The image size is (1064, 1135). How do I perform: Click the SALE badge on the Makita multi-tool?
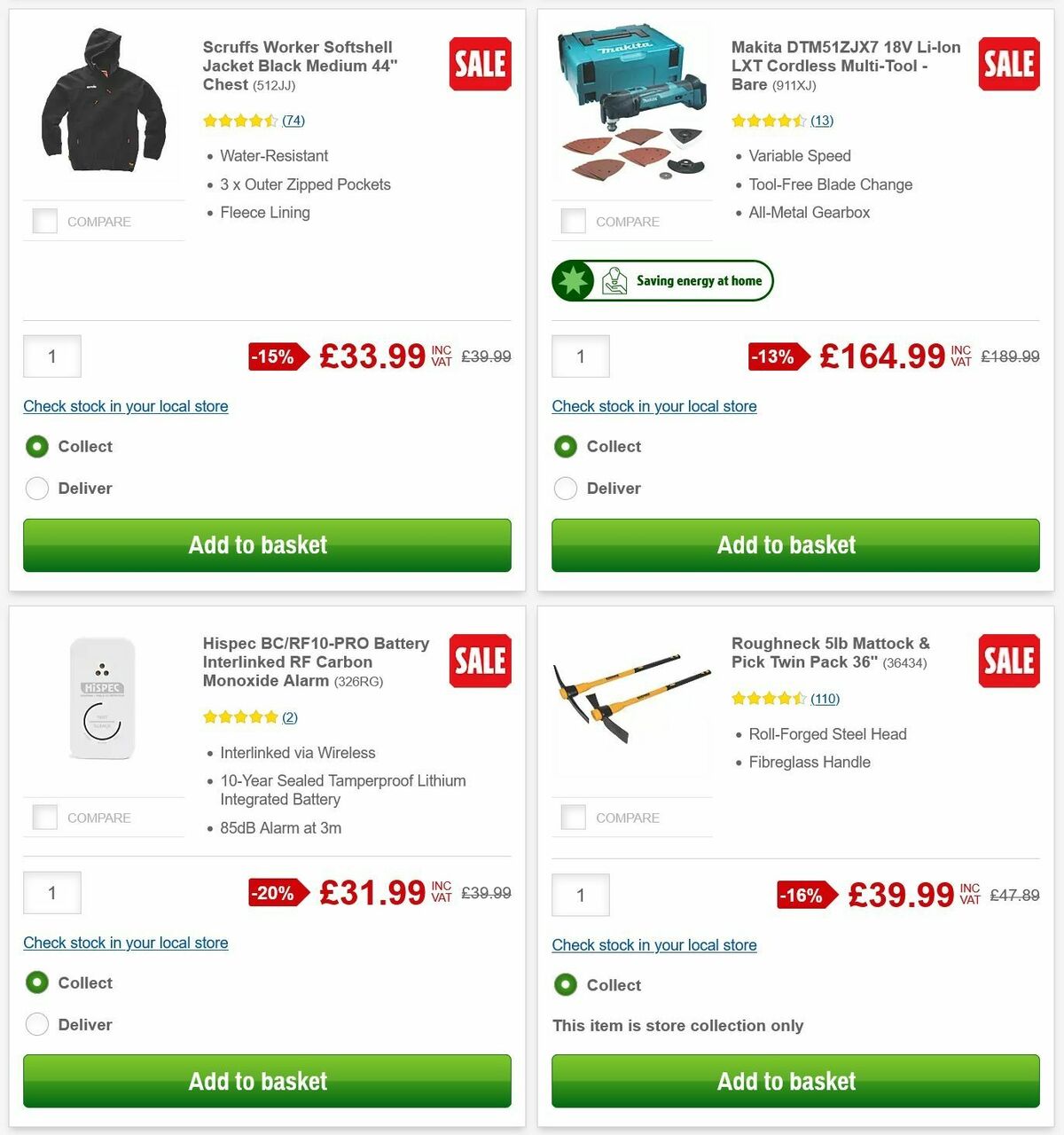click(x=1009, y=64)
